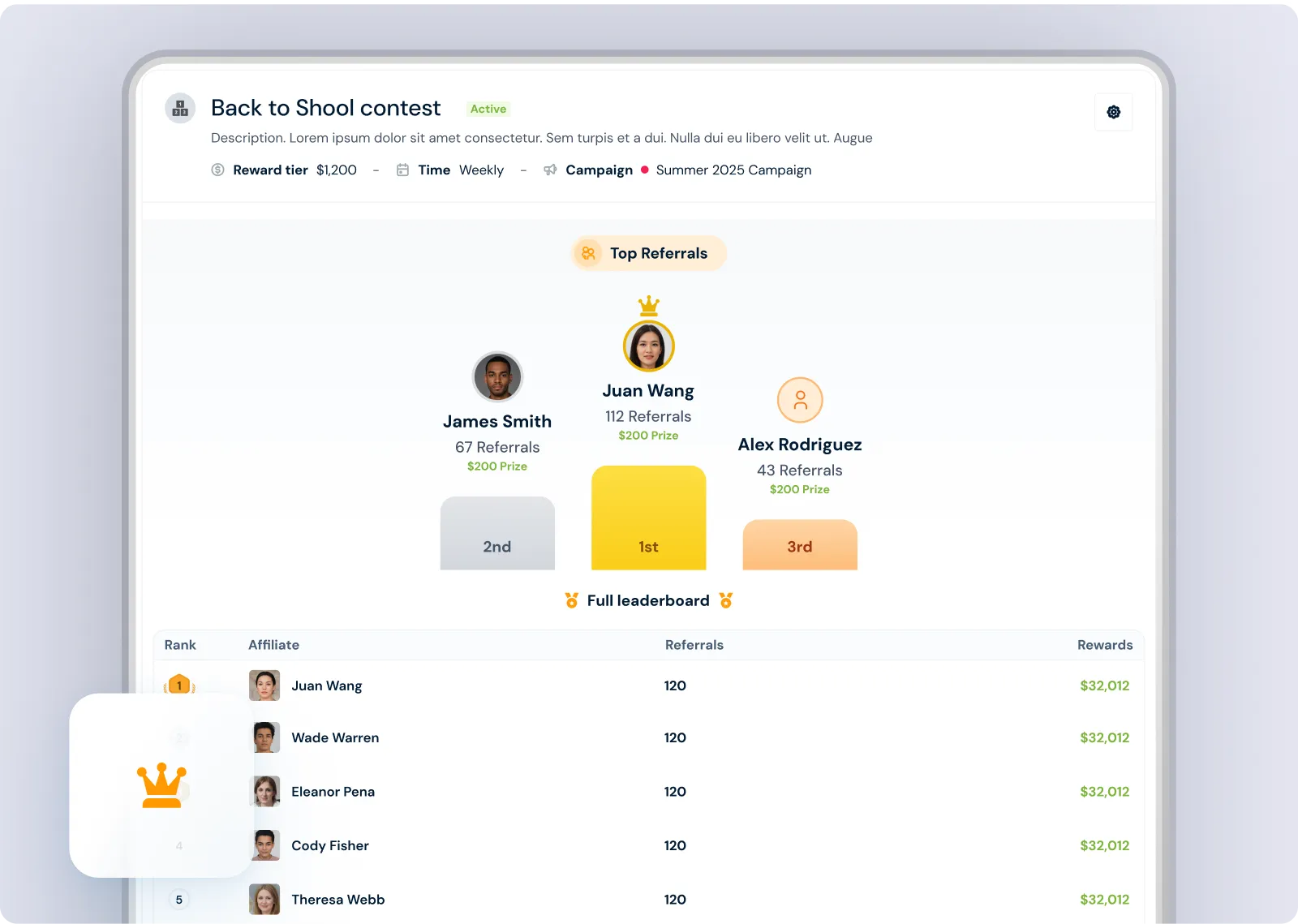Screen dimensions: 1298x924
Task: Click medal icon left of Full leaderboard
Action: 572,600
